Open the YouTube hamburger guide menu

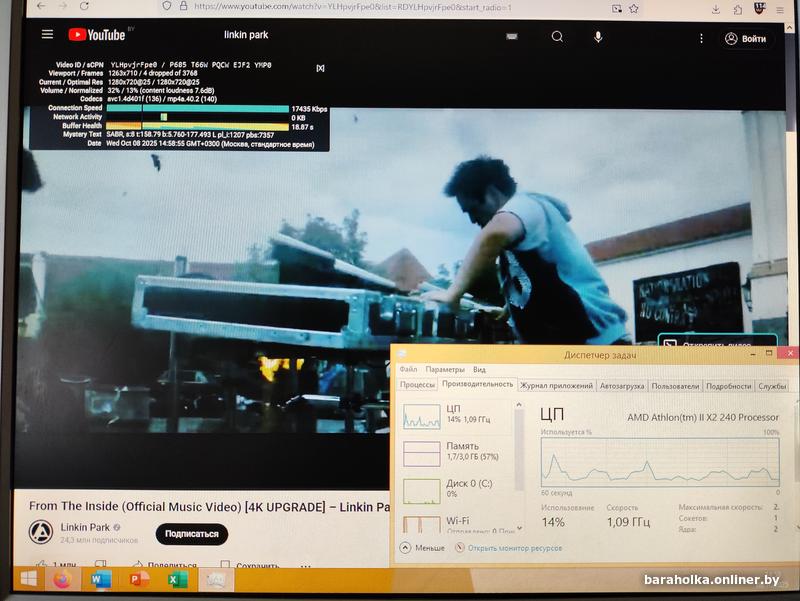47,35
